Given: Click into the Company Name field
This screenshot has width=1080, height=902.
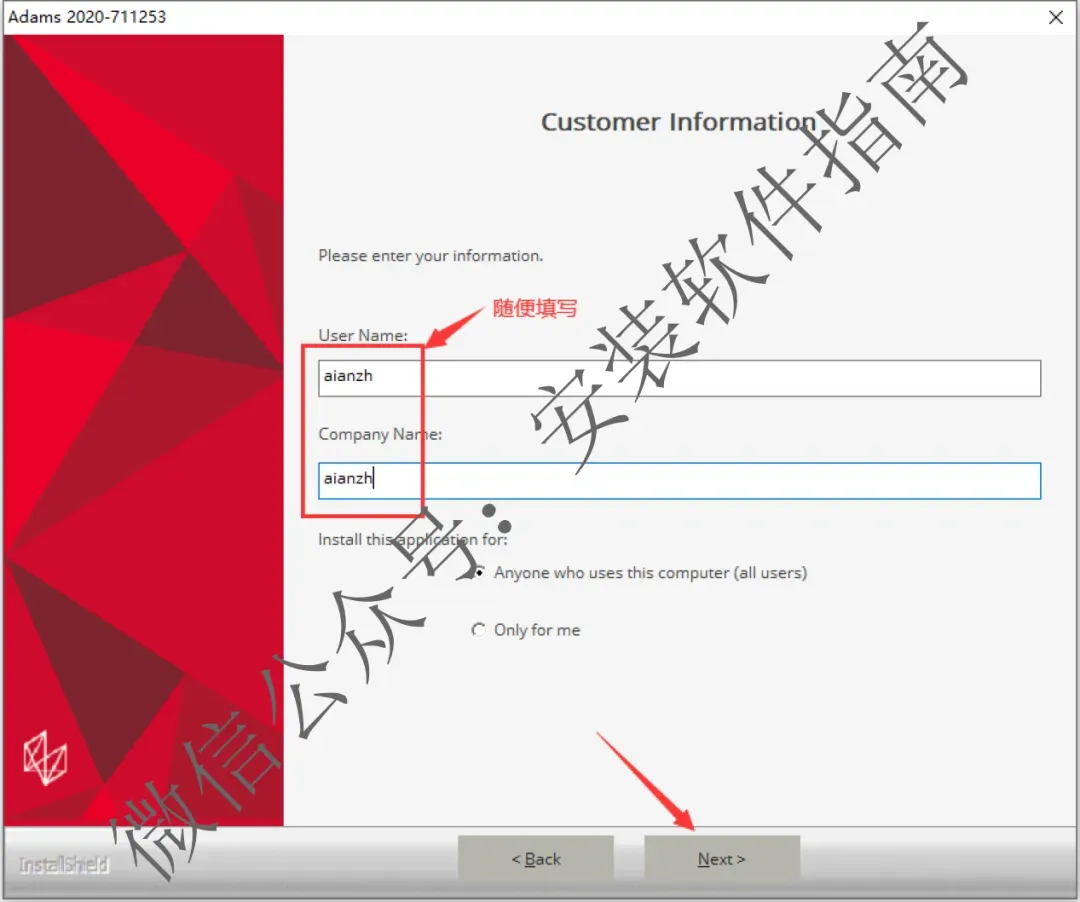Looking at the screenshot, I should (x=679, y=481).
